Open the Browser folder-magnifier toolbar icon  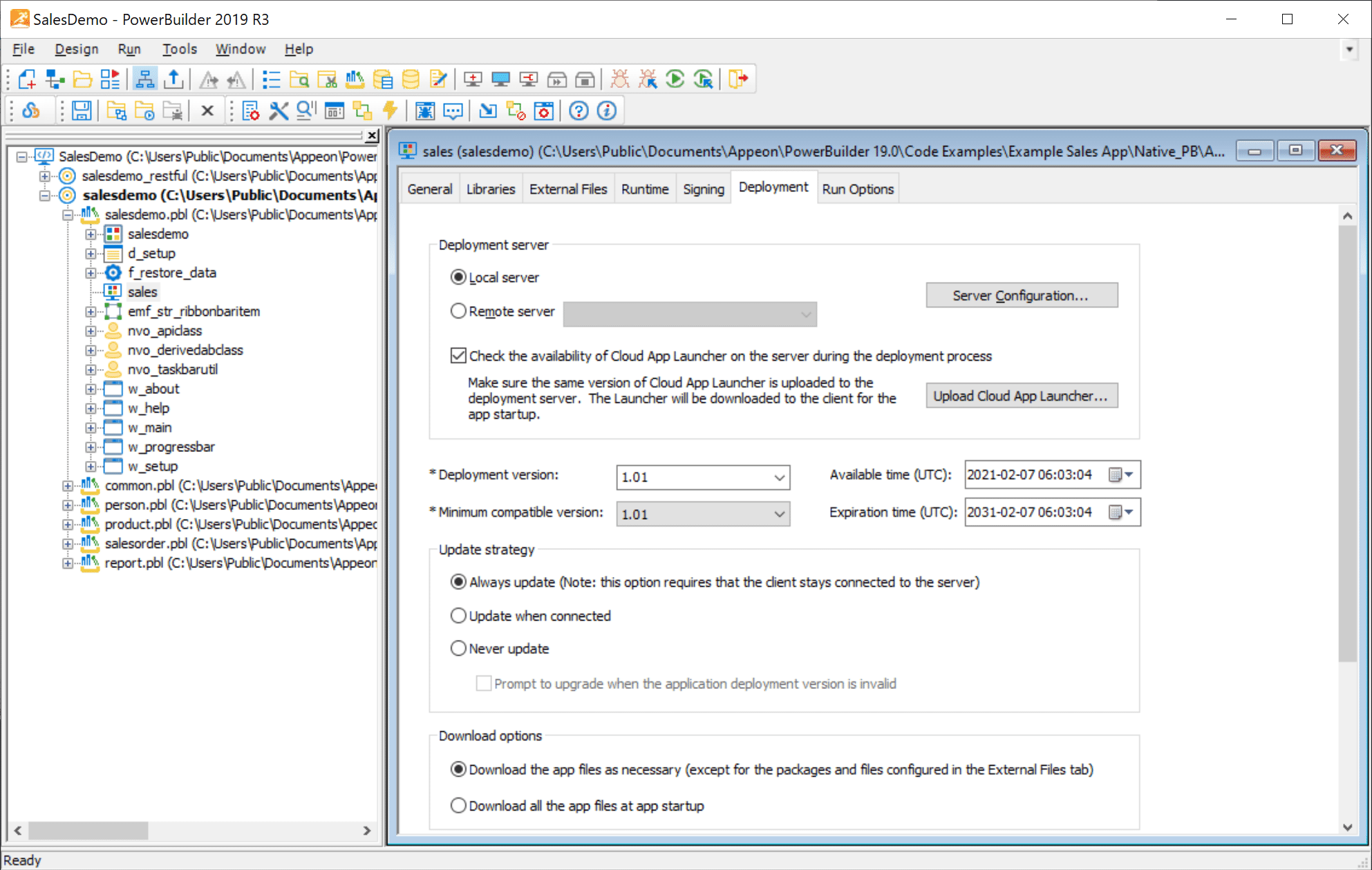(299, 79)
